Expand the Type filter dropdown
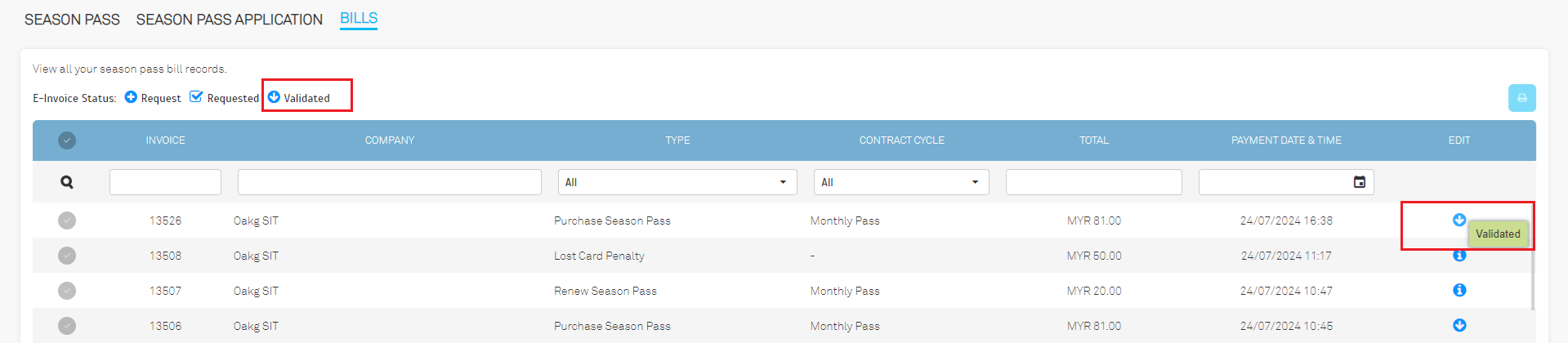Viewport: 1568px width, 343px height. [x=677, y=182]
